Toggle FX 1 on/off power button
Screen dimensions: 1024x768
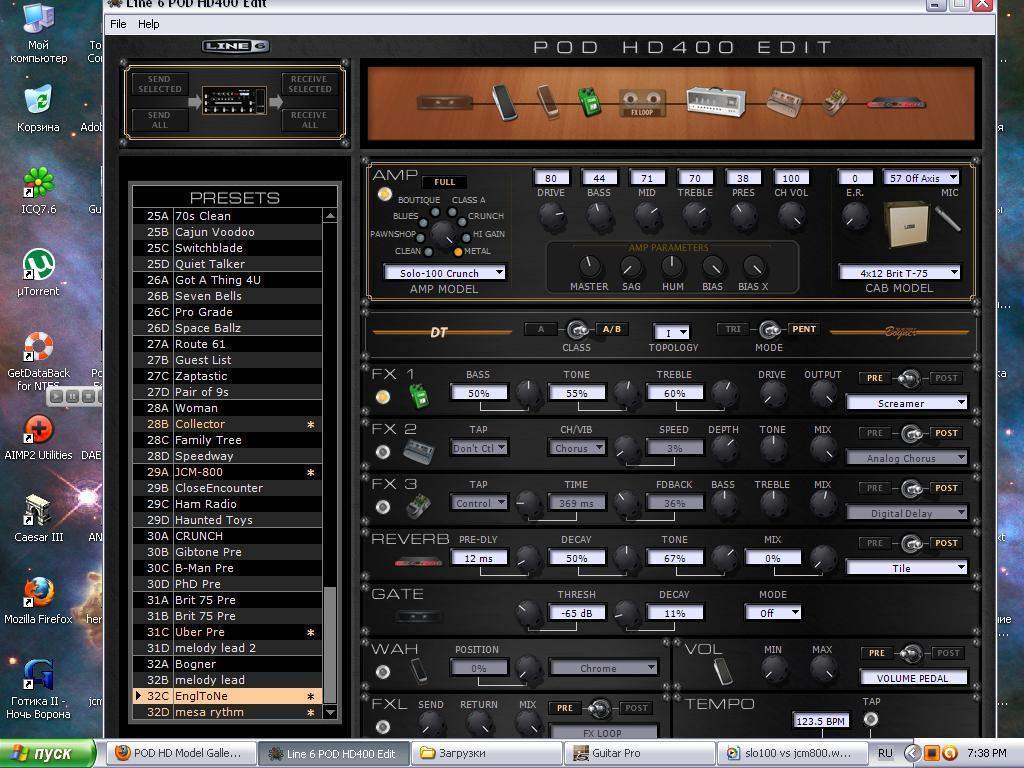pyautogui.click(x=383, y=397)
